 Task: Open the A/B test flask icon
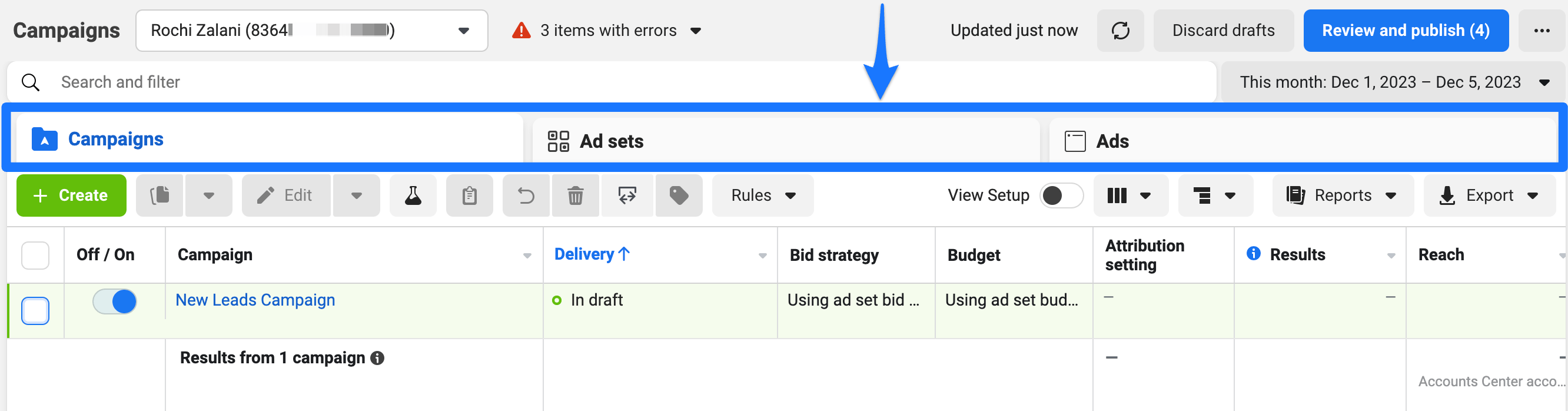(413, 195)
